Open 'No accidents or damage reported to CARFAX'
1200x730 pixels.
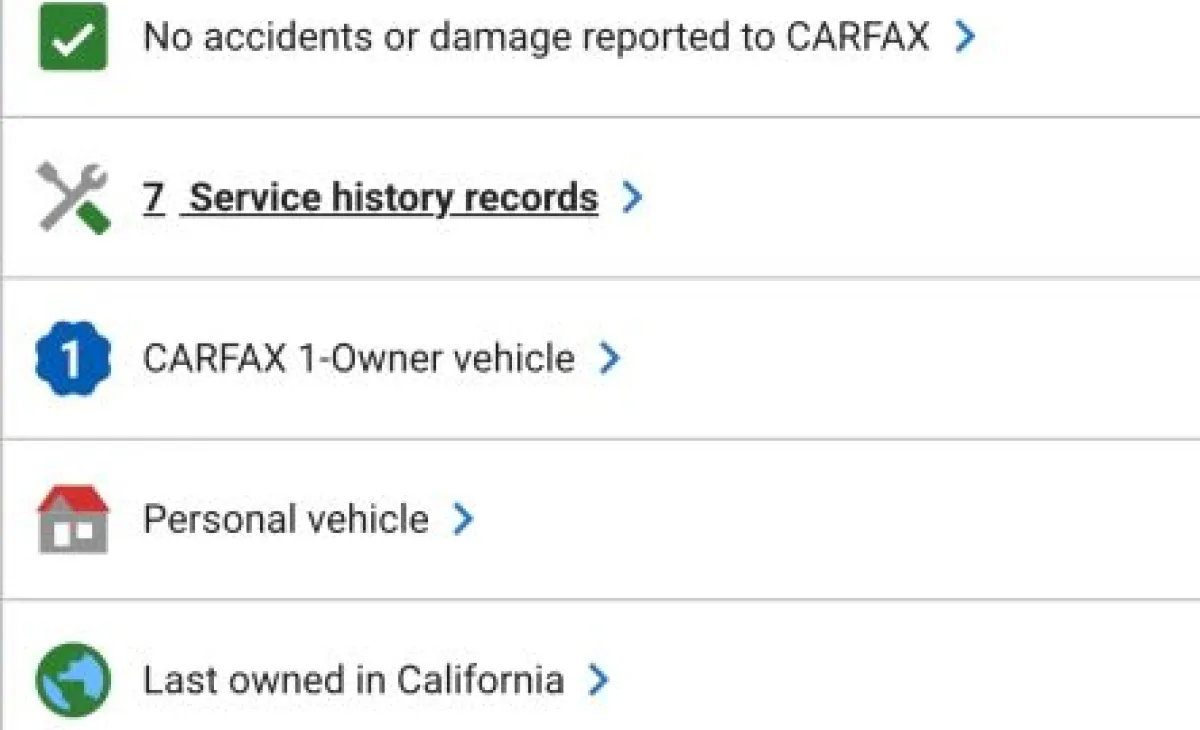click(535, 38)
